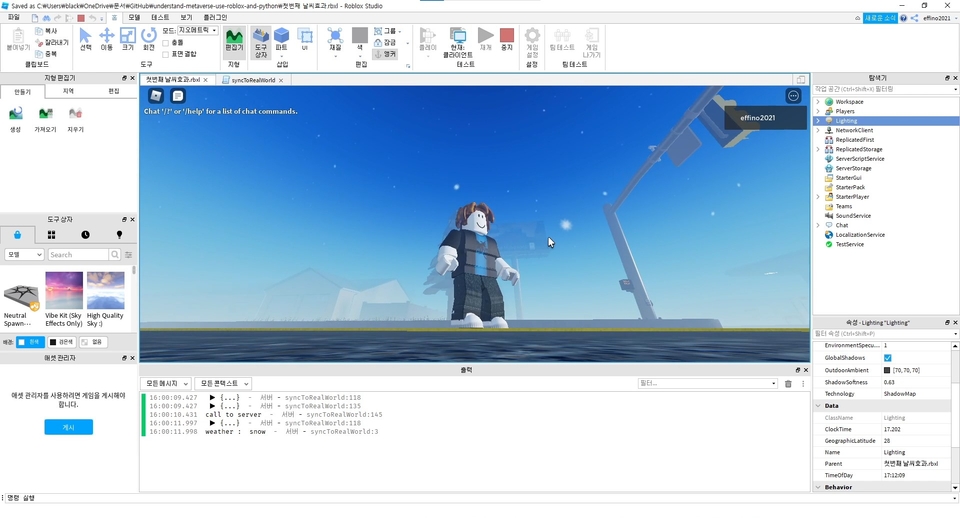The width and height of the screenshot is (960, 518).
Task: Open Game Settings (게임 설정) gear
Action: tap(532, 42)
